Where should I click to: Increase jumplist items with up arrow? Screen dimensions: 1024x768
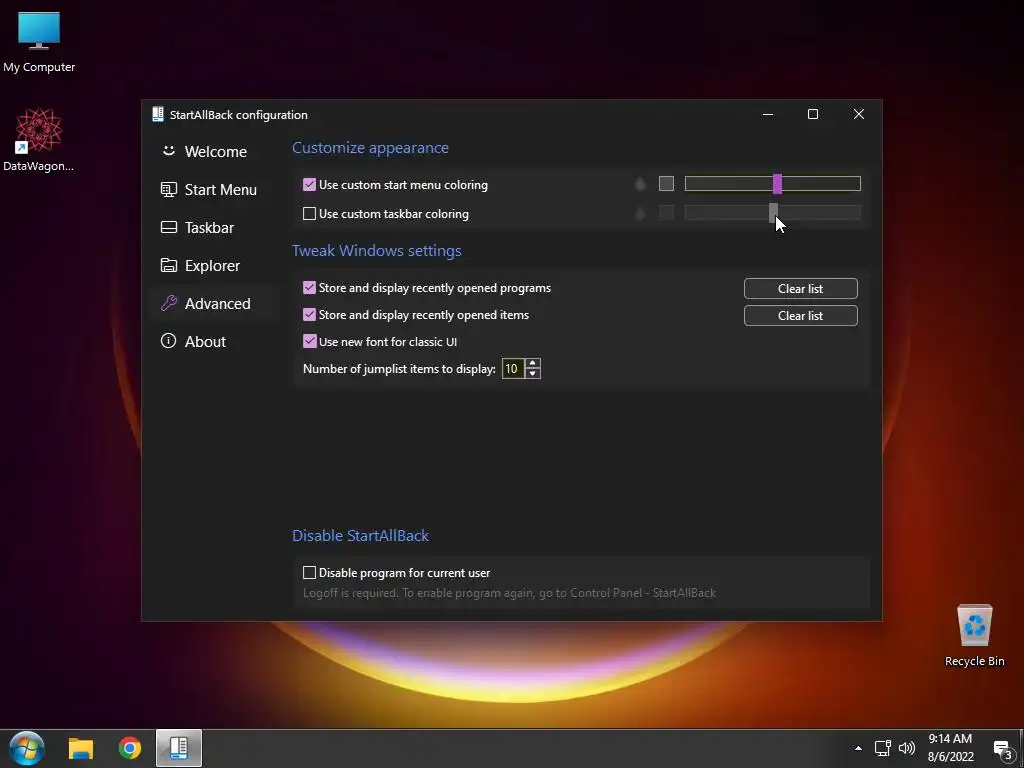click(x=533, y=364)
